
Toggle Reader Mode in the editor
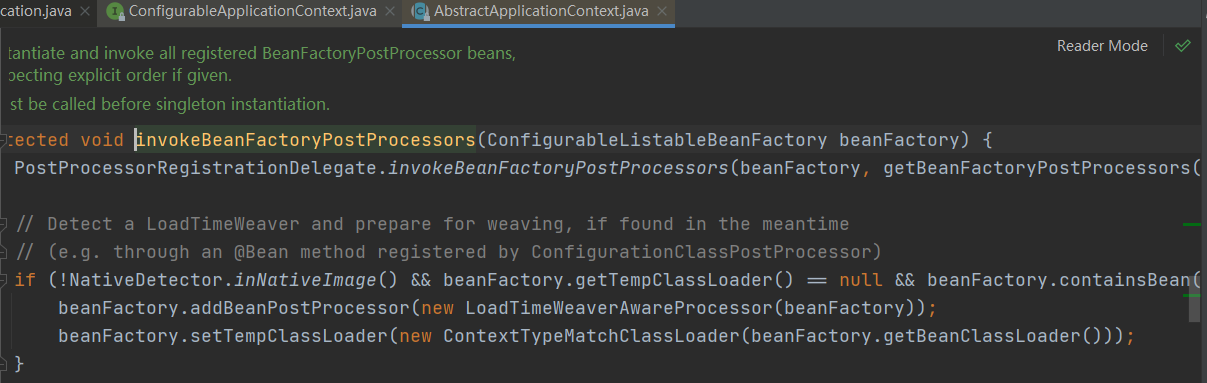pos(1102,46)
